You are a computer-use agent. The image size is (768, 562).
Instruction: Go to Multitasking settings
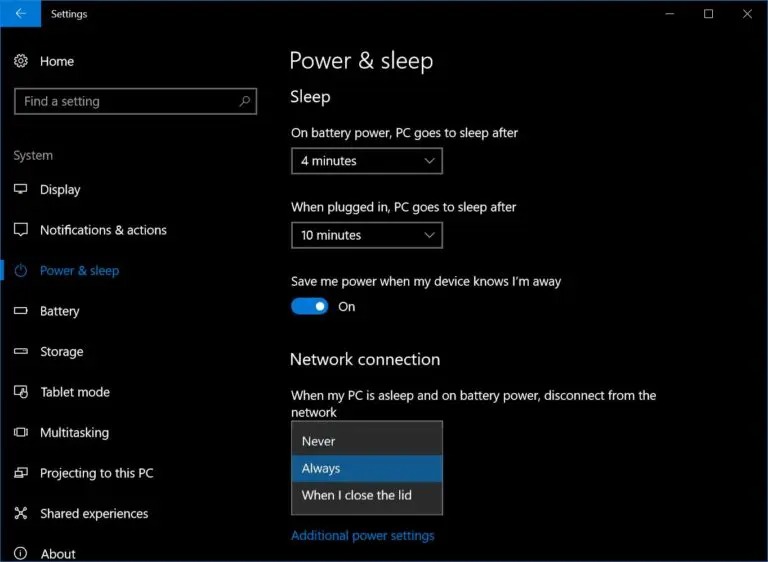[x=74, y=432]
